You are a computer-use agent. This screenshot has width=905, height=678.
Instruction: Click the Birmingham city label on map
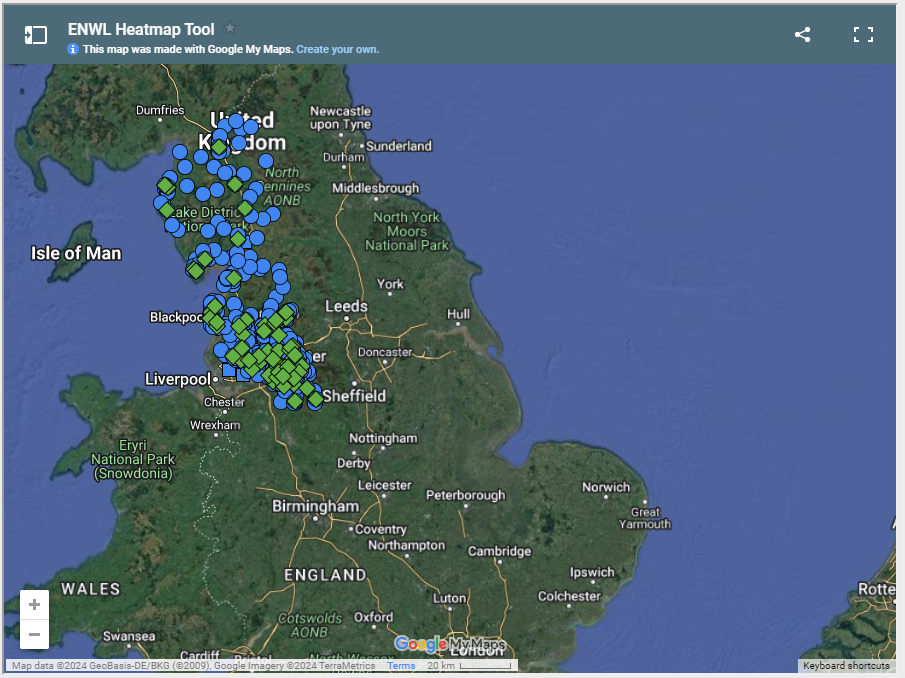[315, 506]
